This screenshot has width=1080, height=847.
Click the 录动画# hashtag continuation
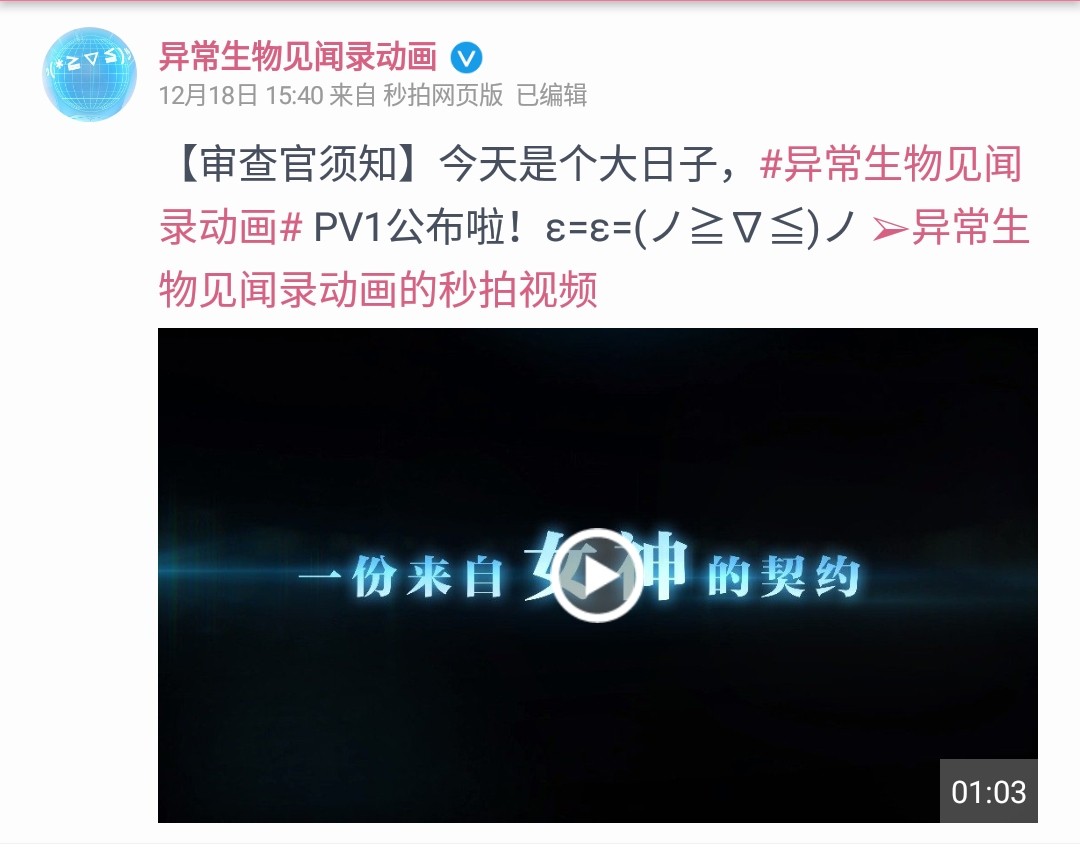231,227
